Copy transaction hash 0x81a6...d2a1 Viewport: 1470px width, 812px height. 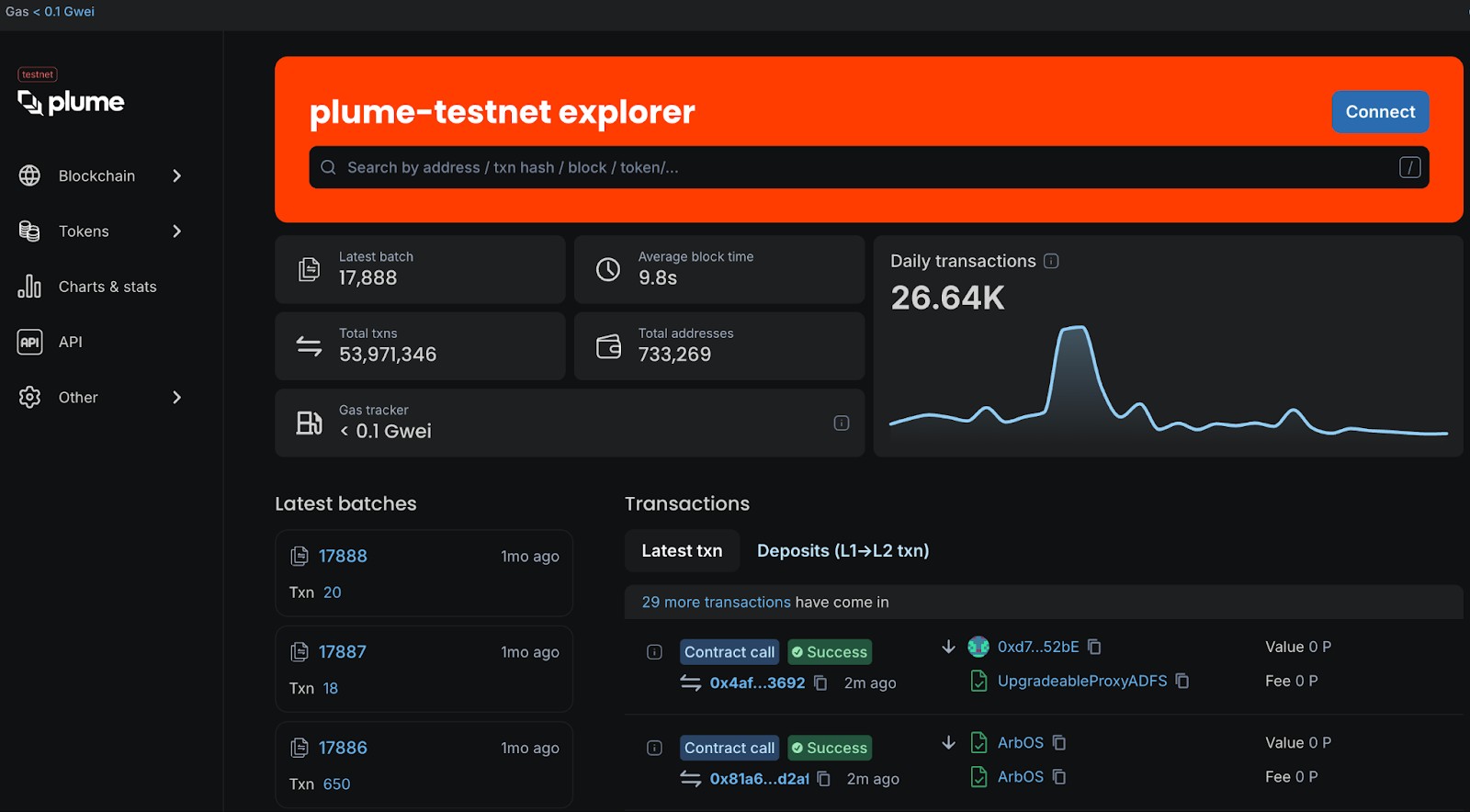(824, 779)
